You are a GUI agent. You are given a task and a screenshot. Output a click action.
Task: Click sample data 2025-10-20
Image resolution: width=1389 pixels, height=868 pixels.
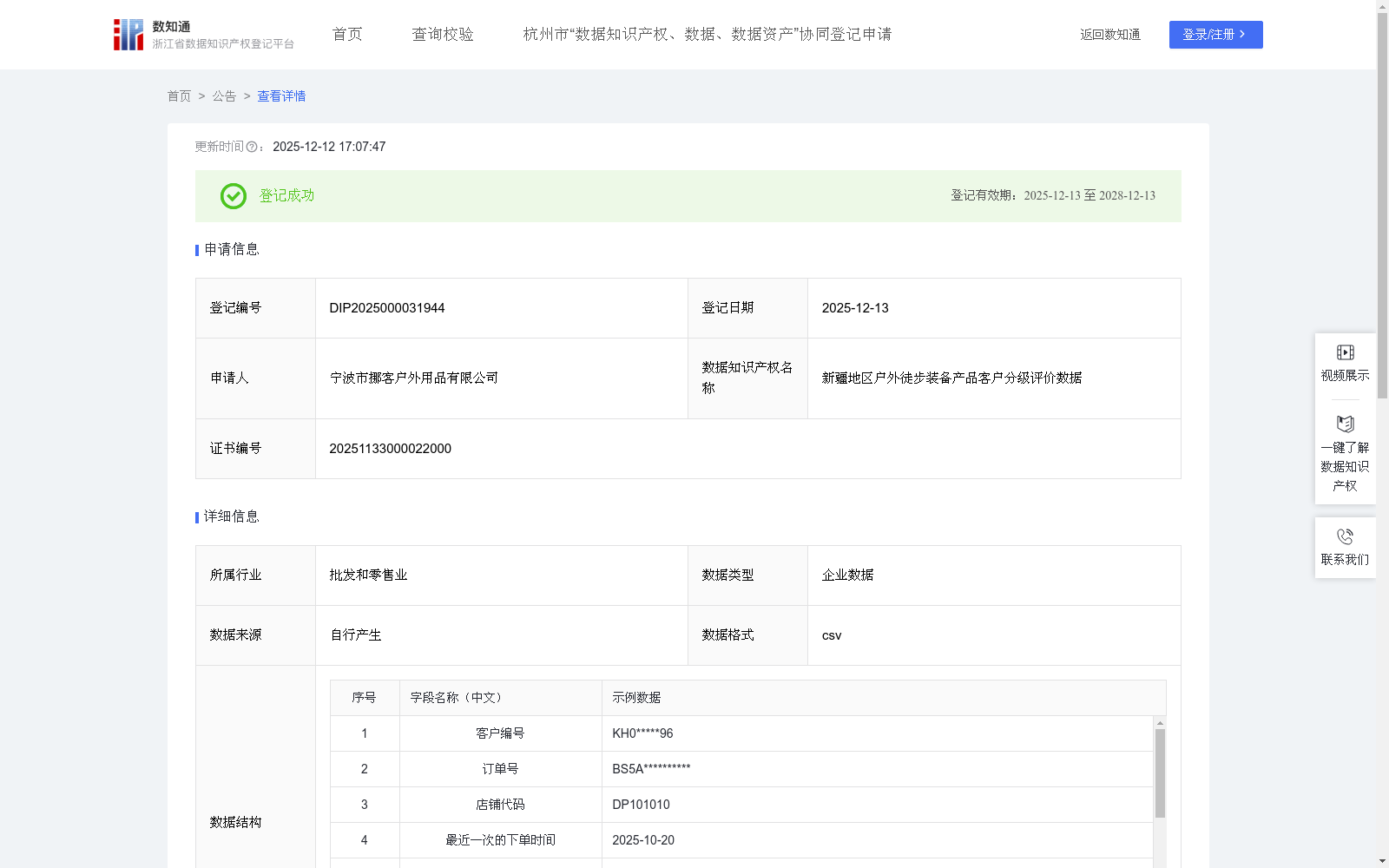[x=643, y=840]
